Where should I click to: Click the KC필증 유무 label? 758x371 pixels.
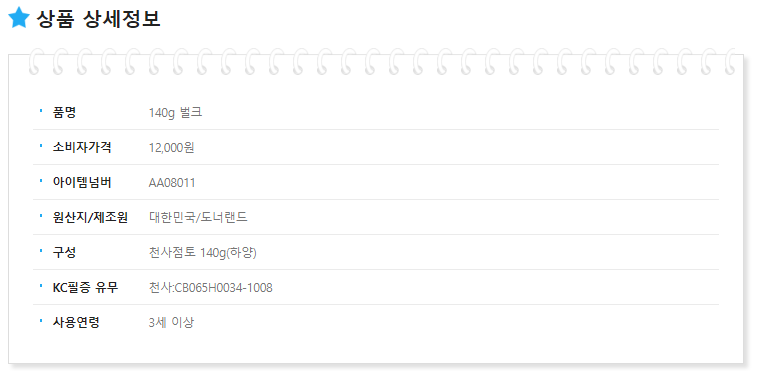point(85,287)
